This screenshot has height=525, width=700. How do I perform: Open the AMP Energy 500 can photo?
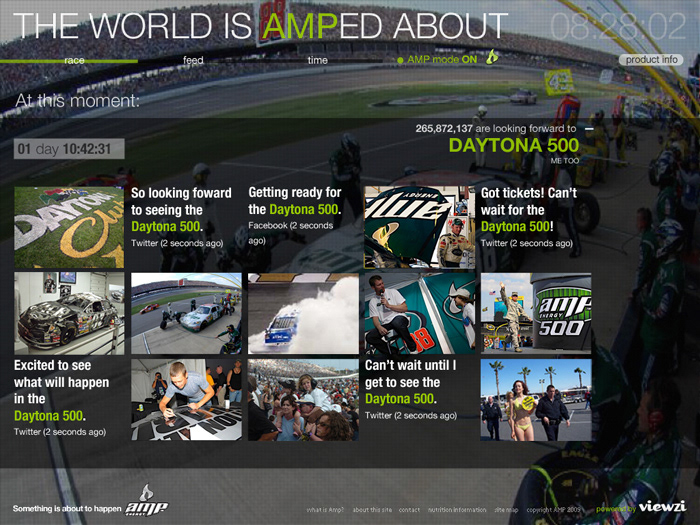pyautogui.click(x=536, y=313)
